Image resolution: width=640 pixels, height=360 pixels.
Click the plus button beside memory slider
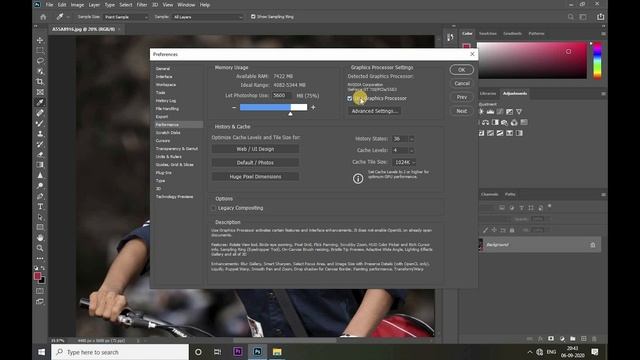point(313,107)
